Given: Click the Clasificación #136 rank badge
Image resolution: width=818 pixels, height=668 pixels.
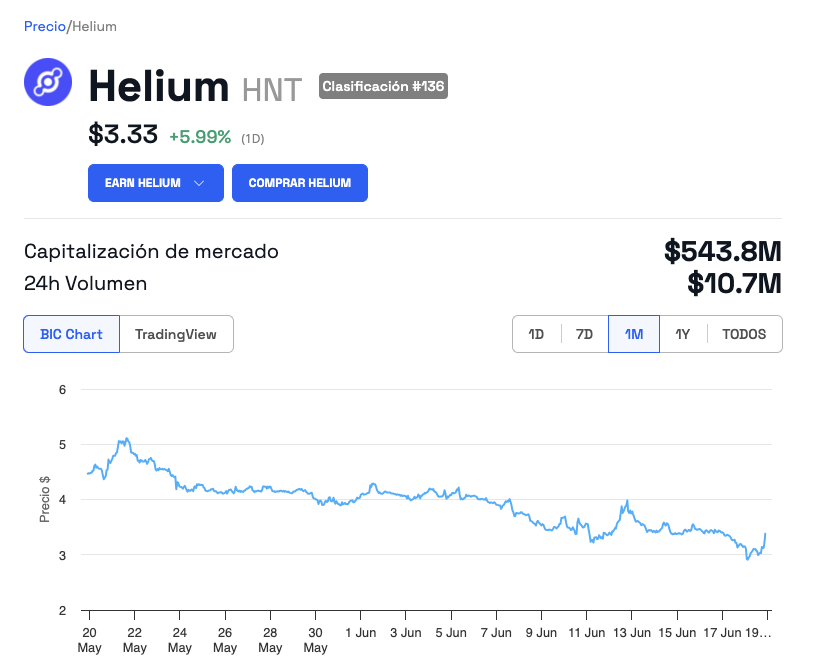Looking at the screenshot, I should pyautogui.click(x=383, y=87).
